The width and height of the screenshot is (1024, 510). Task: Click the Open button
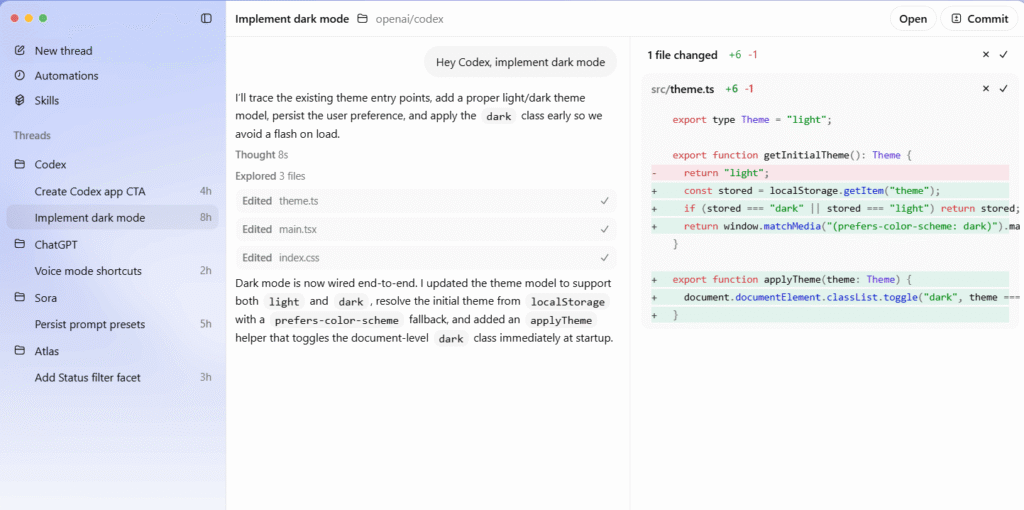point(912,19)
